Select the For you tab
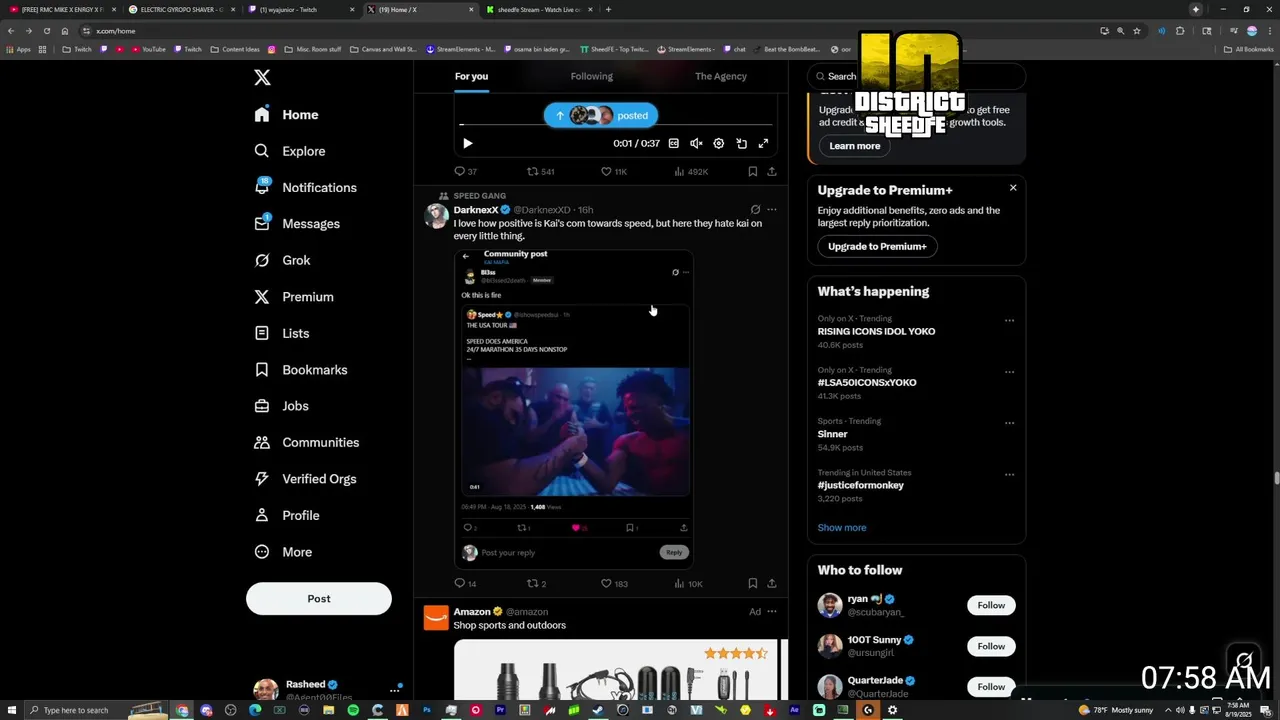Screen dimensions: 1280x720 471,76
